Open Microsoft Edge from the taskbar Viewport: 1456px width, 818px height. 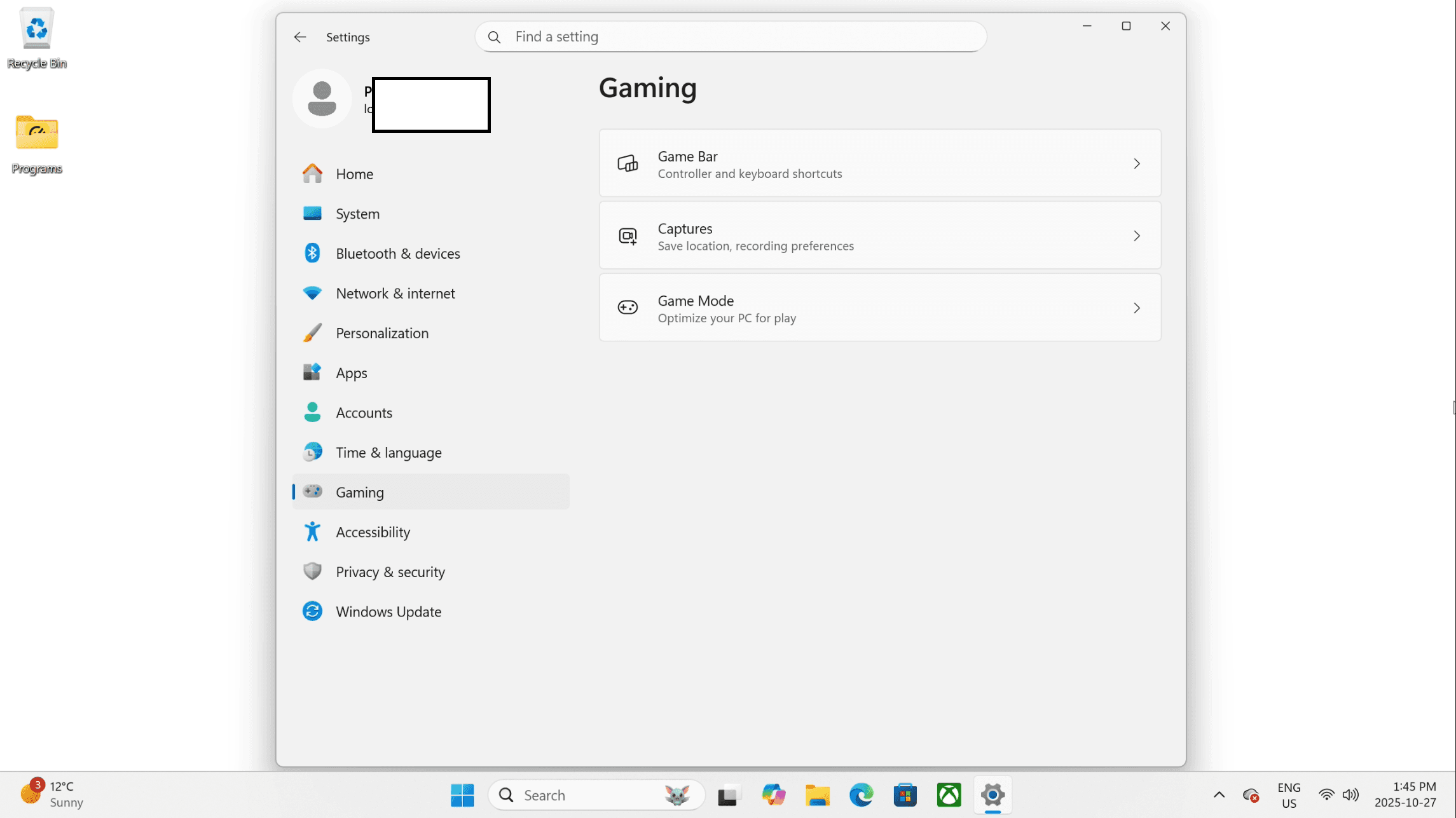tap(861, 795)
